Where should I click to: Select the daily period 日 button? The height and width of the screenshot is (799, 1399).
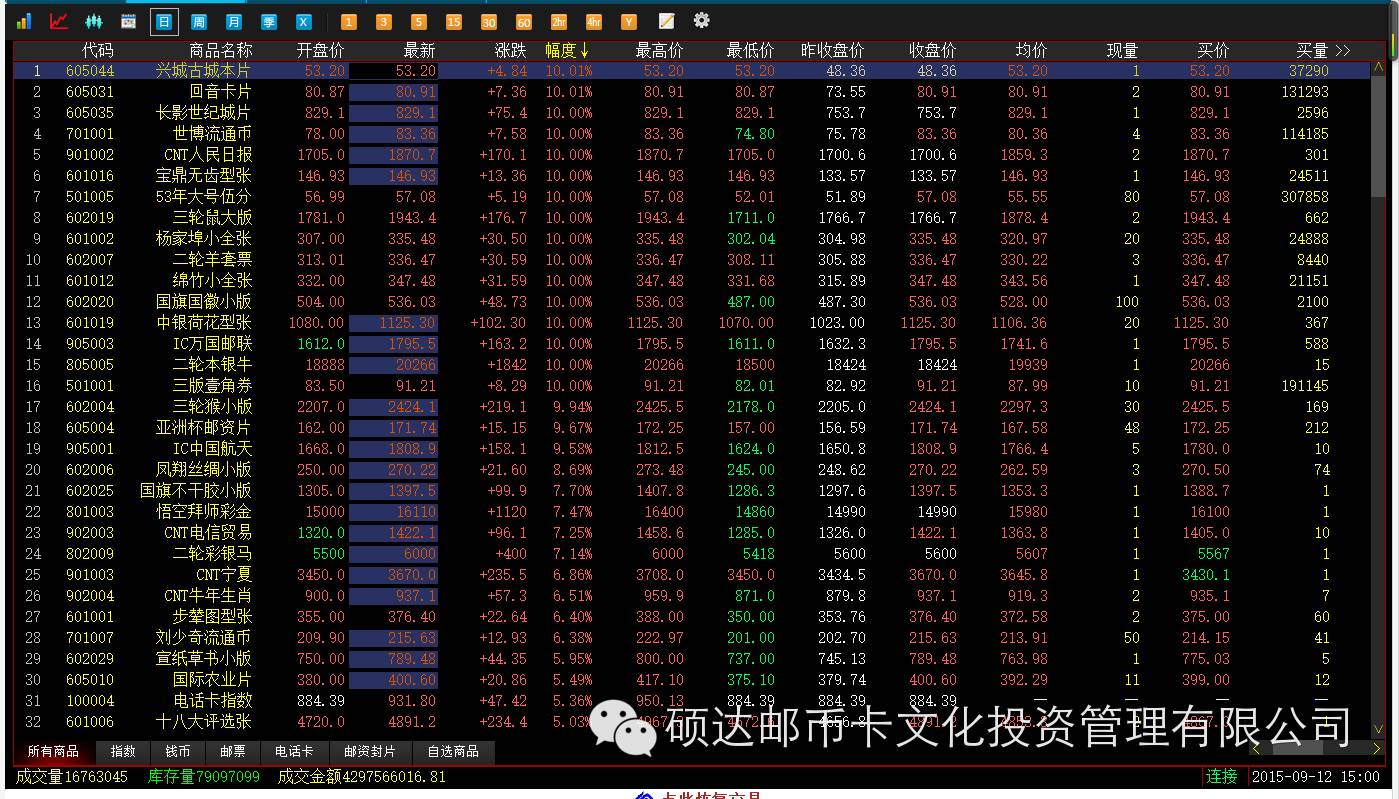pos(164,21)
